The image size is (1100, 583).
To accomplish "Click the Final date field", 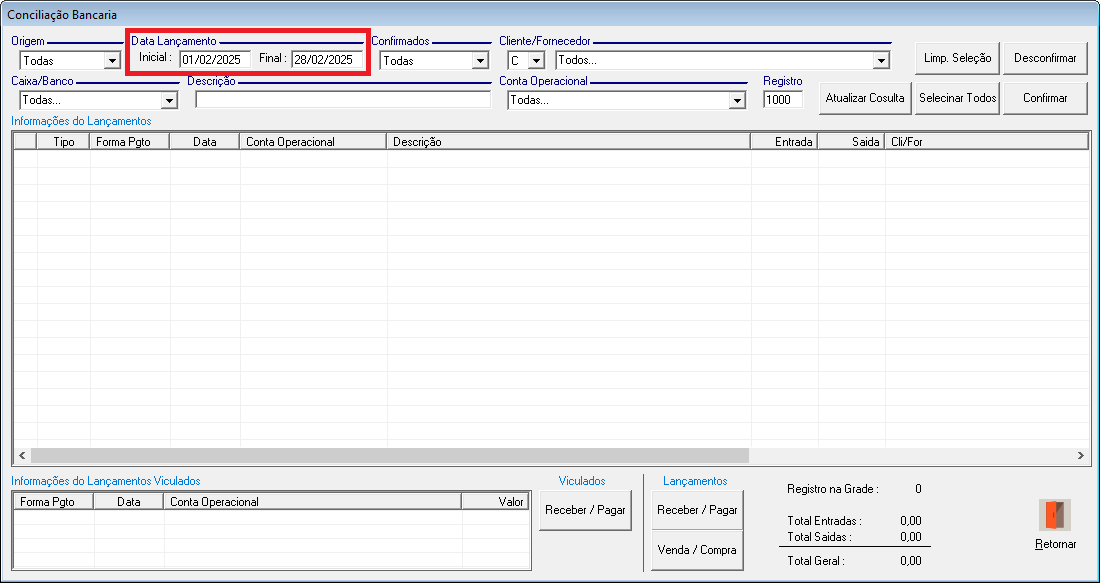I will 326,60.
